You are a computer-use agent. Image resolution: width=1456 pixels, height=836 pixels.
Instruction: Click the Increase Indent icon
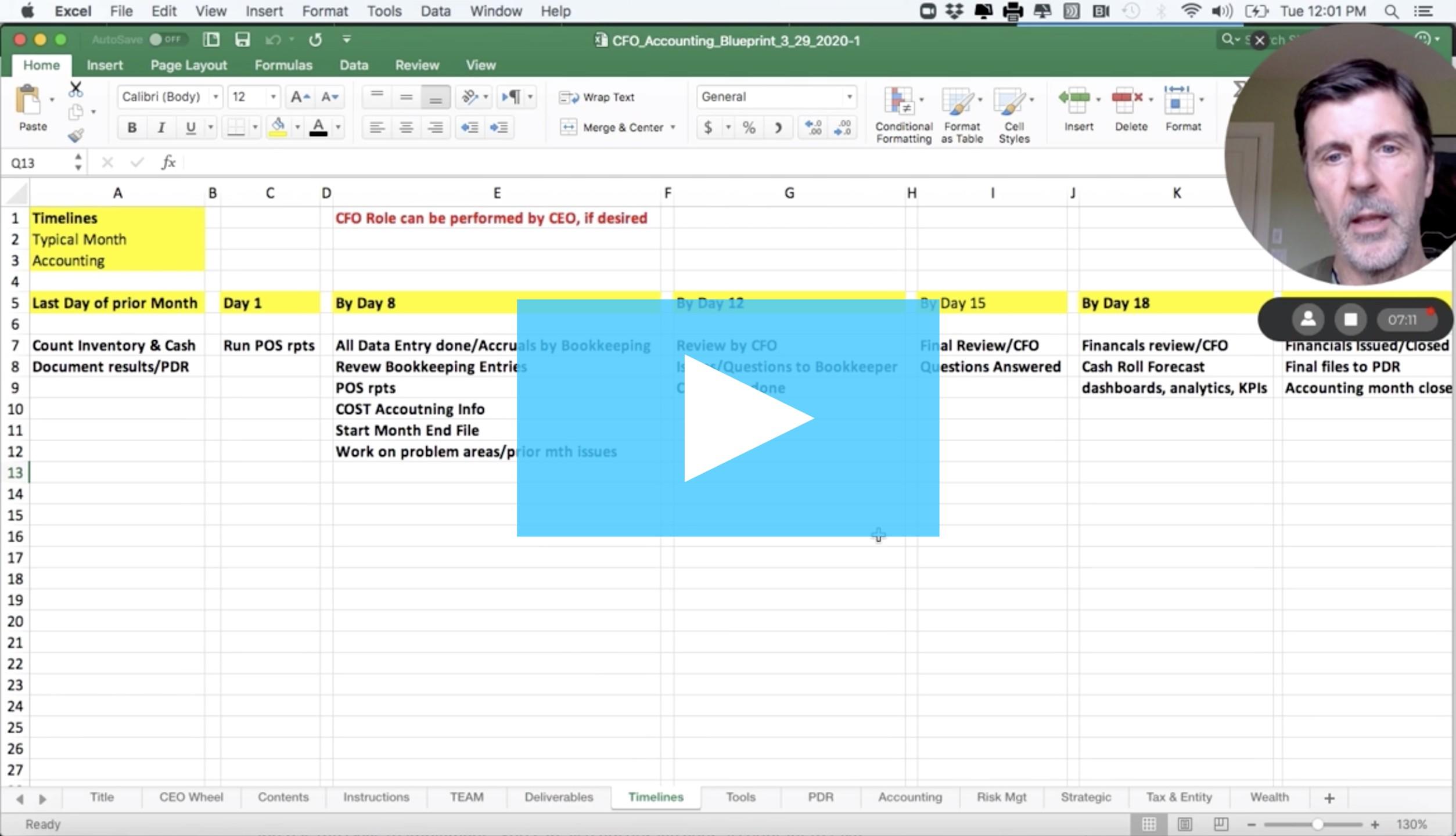click(499, 127)
